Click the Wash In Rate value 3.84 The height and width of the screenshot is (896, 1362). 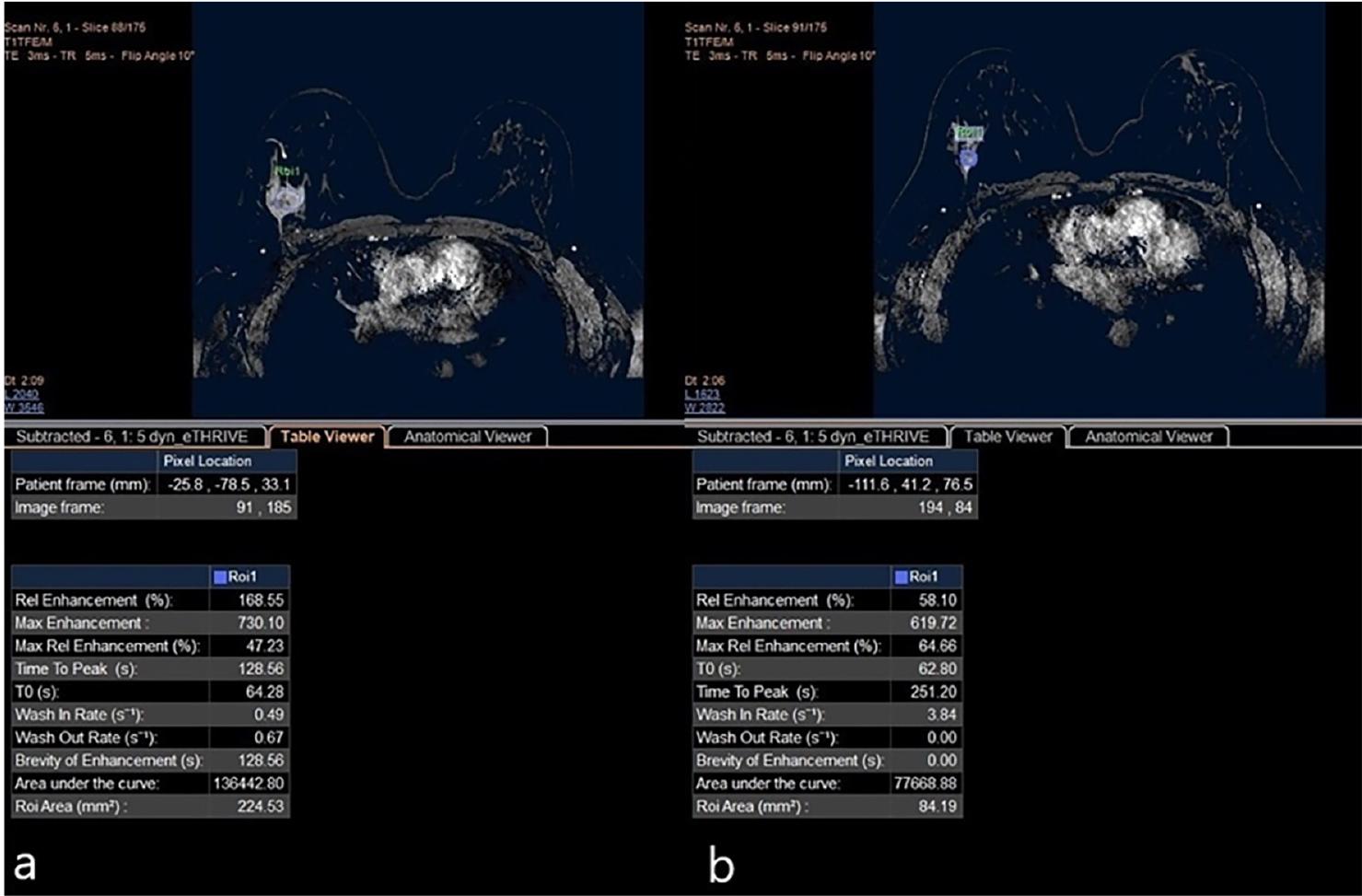pos(942,715)
